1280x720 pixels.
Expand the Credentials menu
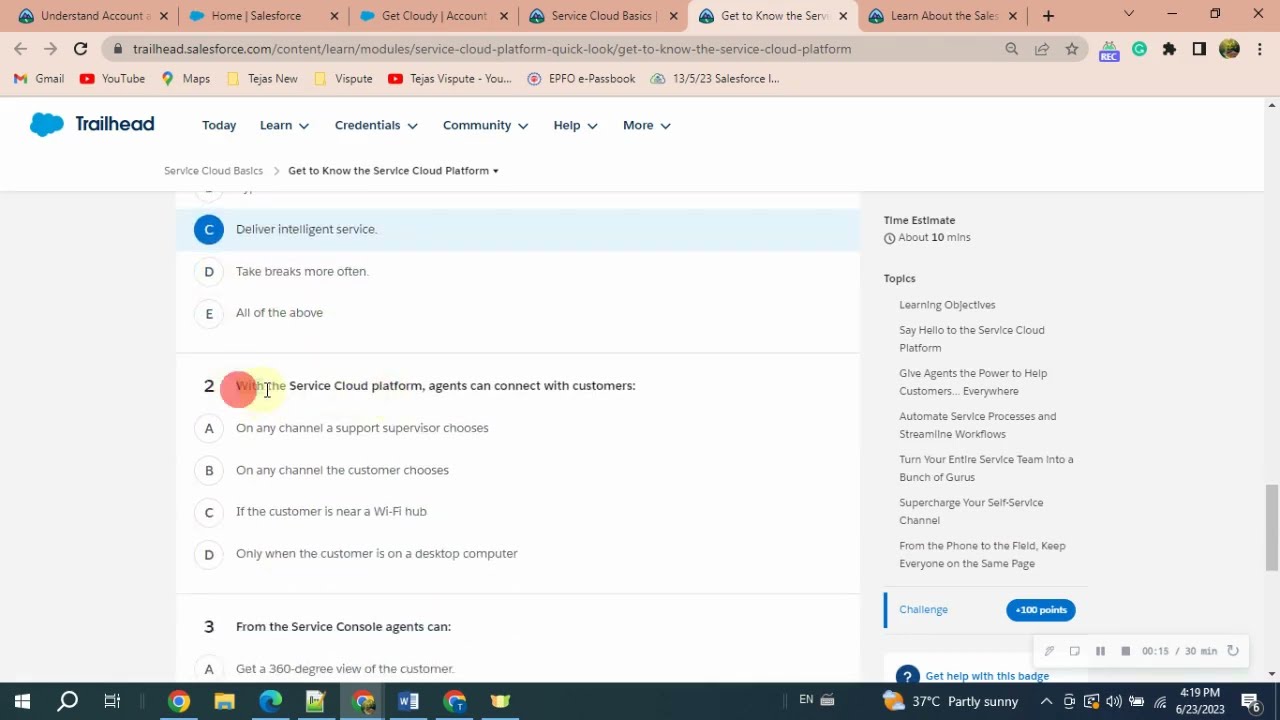point(376,125)
